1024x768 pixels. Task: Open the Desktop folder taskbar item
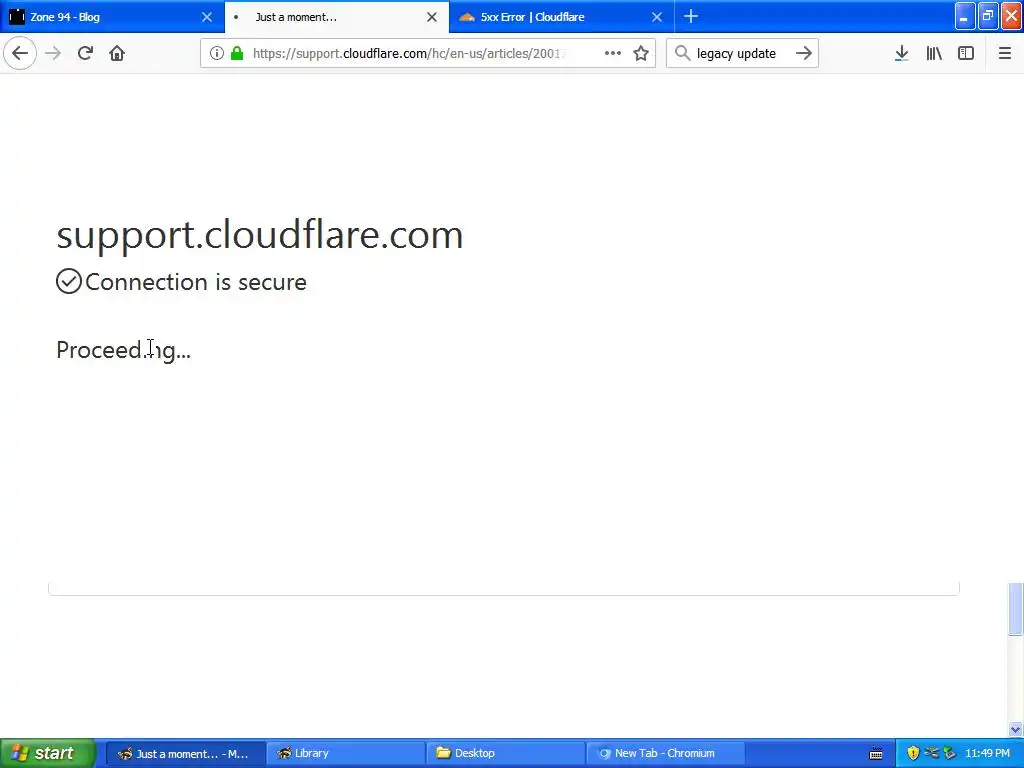point(505,753)
